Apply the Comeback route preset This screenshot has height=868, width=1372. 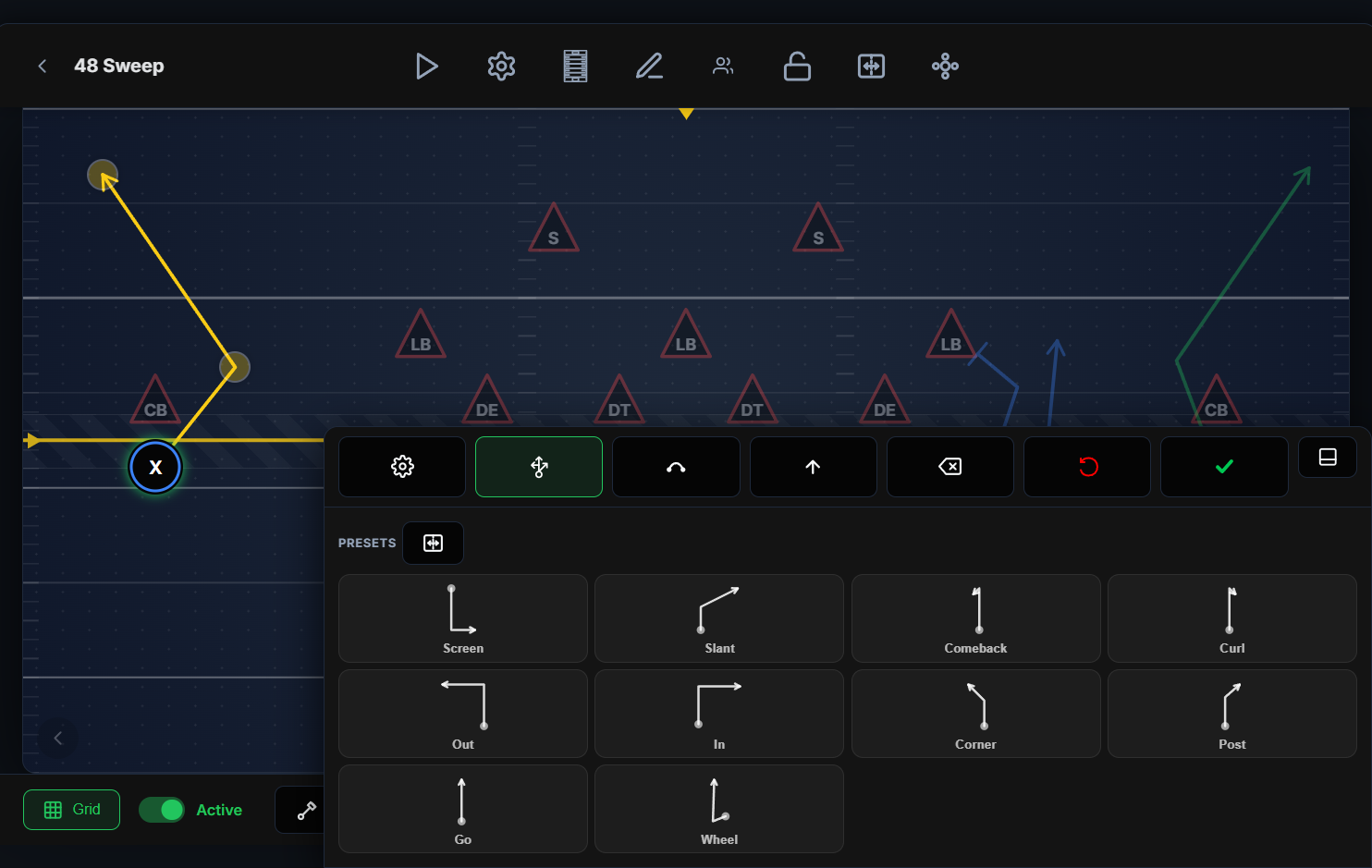coord(976,618)
